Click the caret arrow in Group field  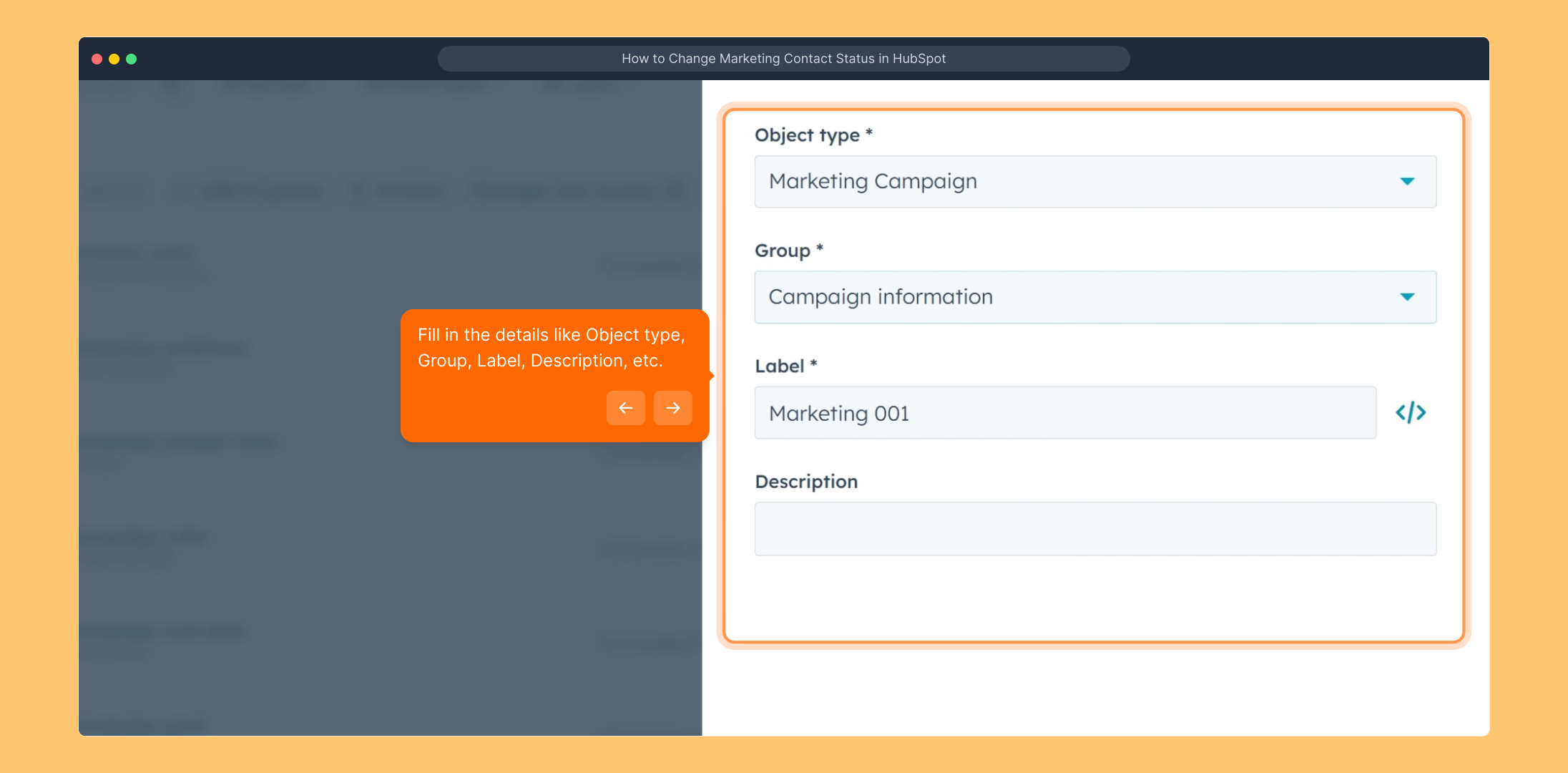pyautogui.click(x=1407, y=297)
